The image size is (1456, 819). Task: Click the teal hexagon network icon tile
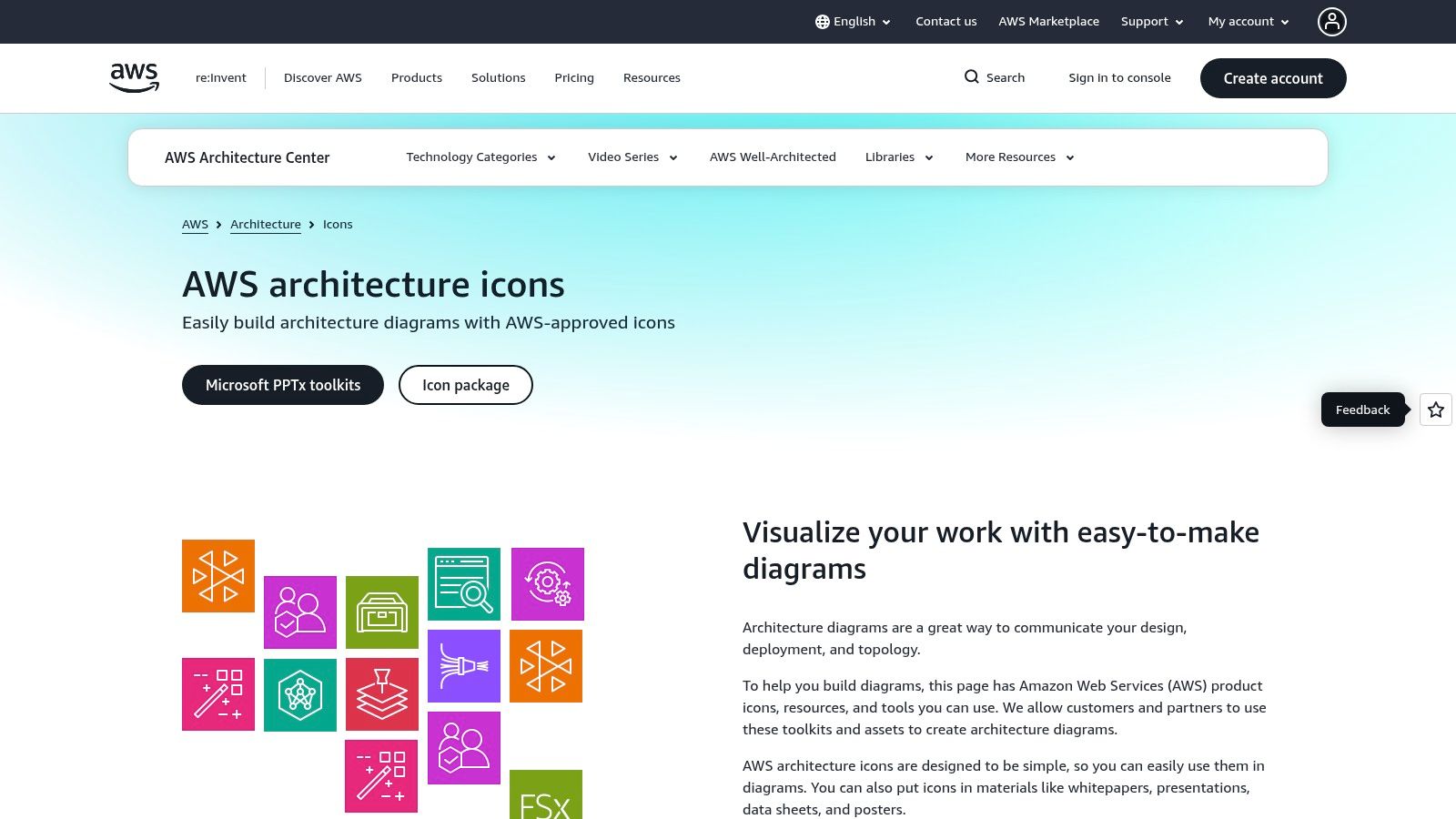(300, 694)
